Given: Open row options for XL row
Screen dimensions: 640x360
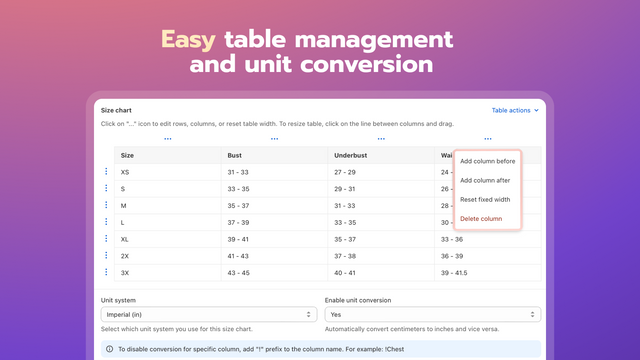Looking at the screenshot, I should click(x=106, y=238).
